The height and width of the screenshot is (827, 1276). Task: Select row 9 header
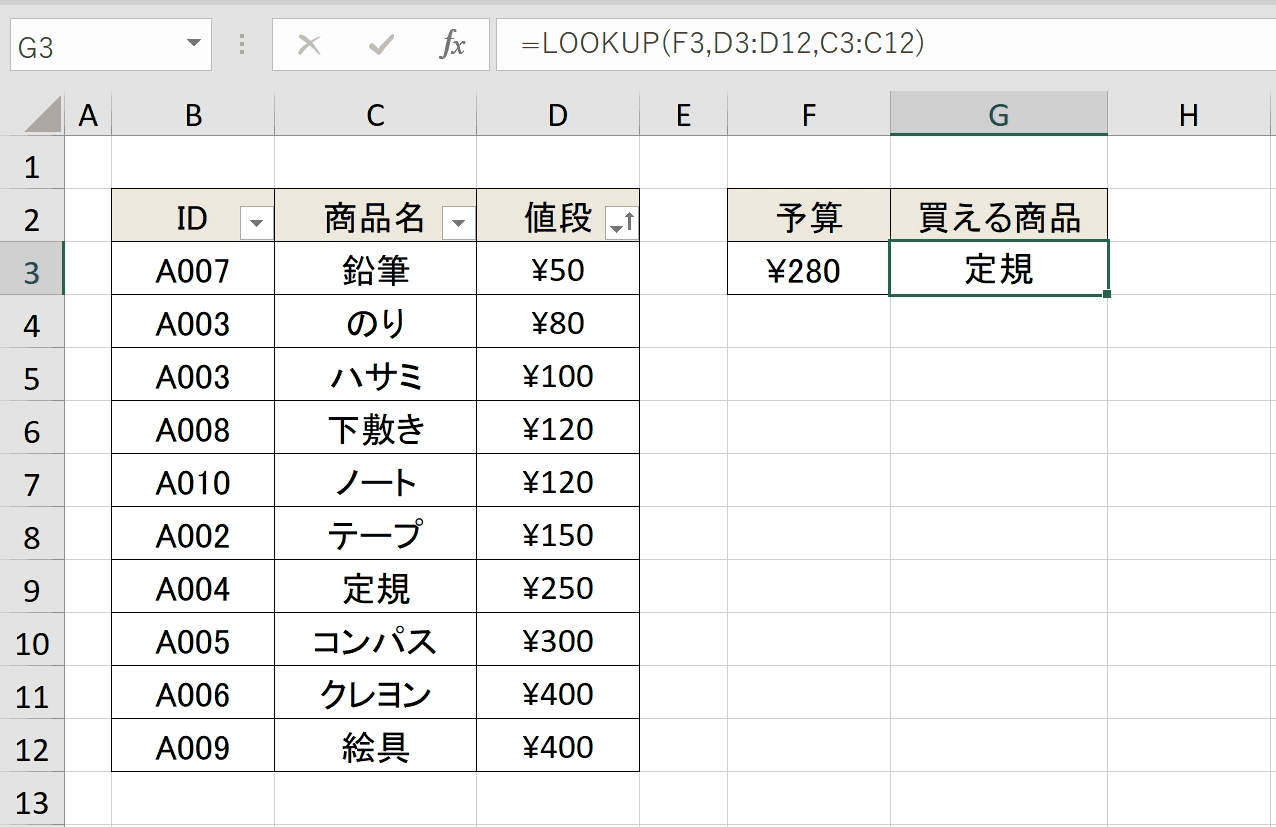coord(32,588)
